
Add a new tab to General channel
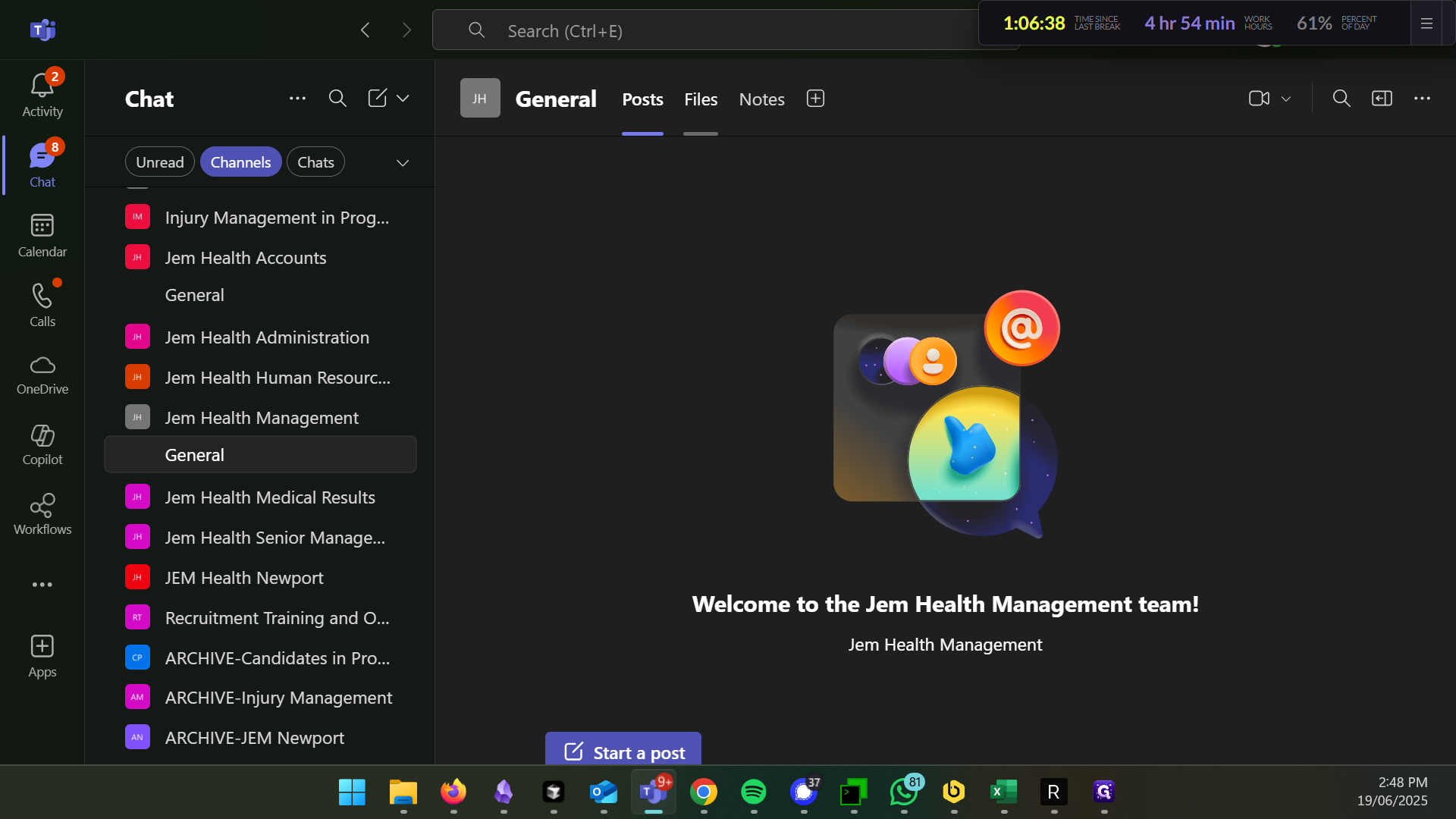coord(815,99)
